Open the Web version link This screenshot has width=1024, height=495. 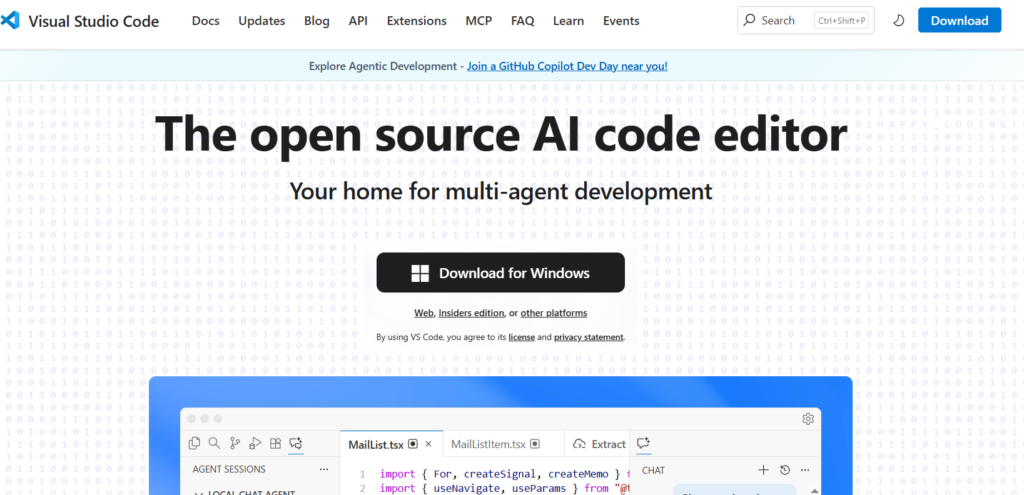point(424,313)
